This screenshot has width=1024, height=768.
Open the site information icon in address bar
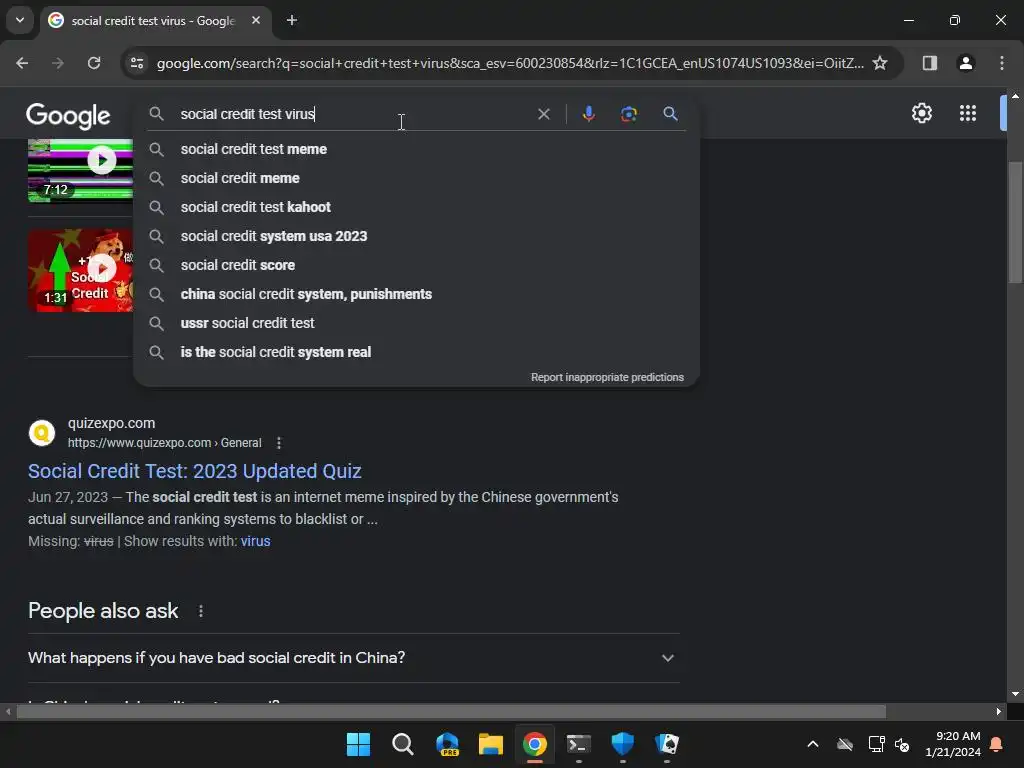(137, 63)
